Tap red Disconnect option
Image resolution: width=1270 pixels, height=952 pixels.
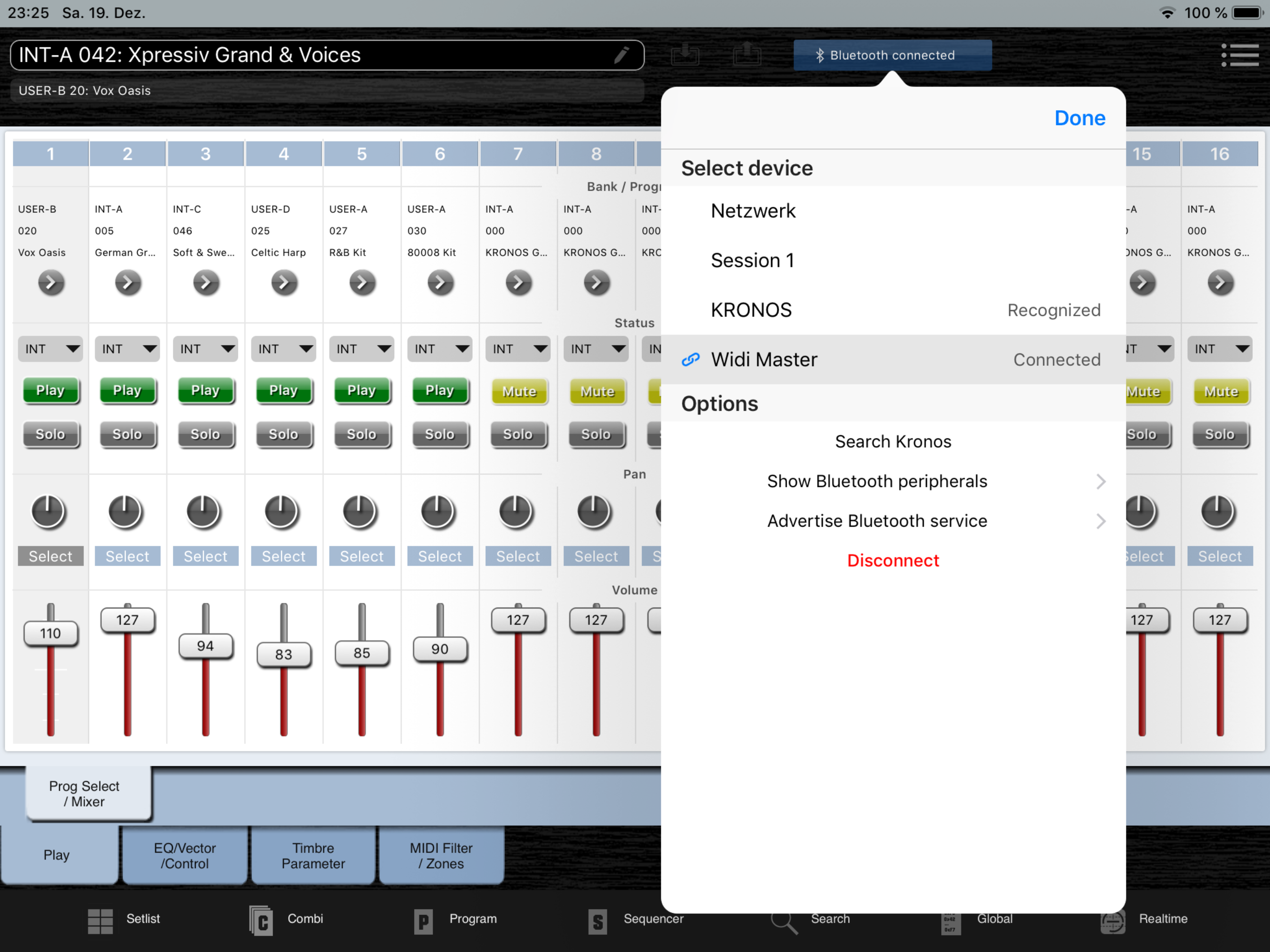(x=893, y=561)
